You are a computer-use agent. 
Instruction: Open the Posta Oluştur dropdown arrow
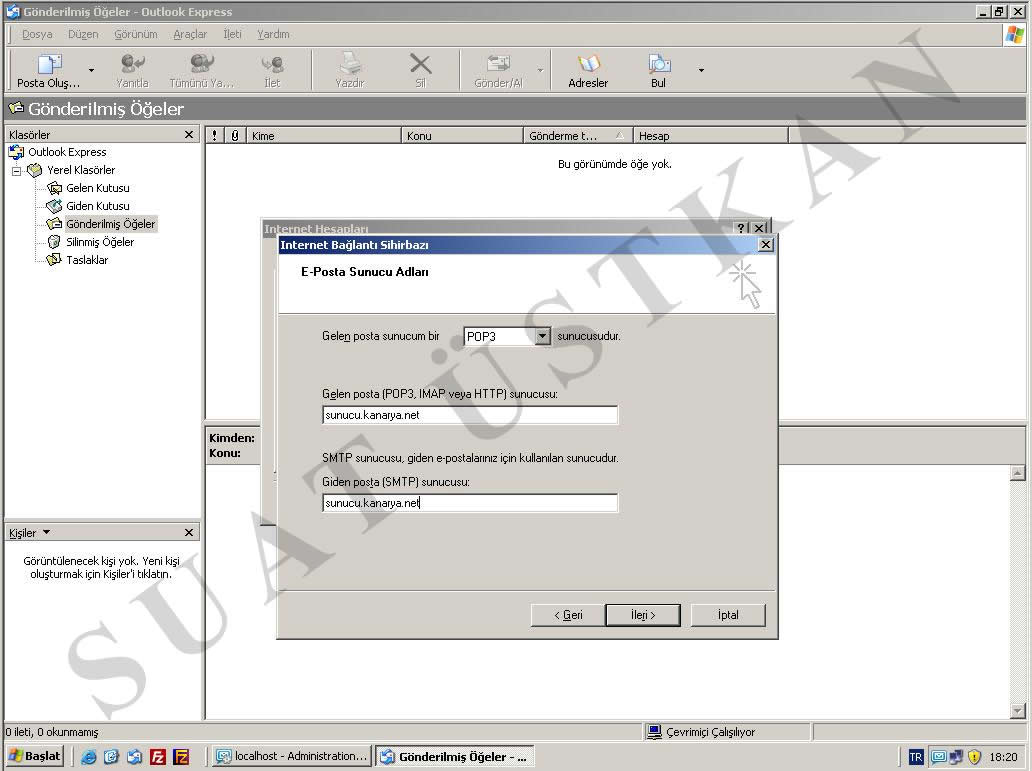(x=91, y=70)
